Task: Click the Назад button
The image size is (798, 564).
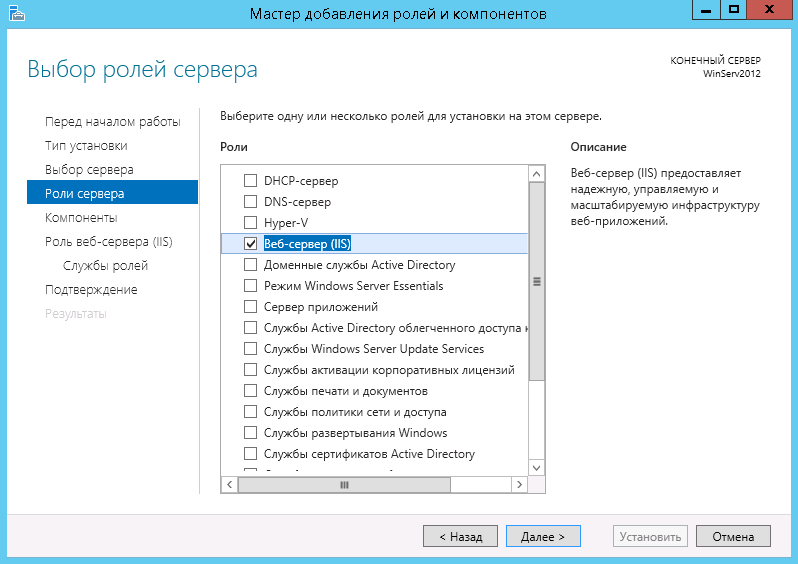Action: tap(459, 536)
